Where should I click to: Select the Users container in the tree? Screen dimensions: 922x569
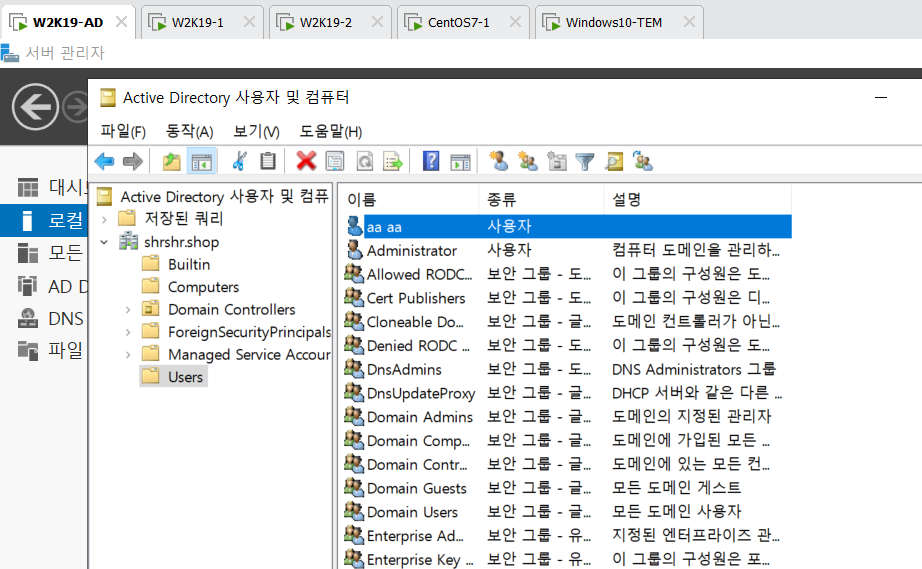click(x=185, y=377)
